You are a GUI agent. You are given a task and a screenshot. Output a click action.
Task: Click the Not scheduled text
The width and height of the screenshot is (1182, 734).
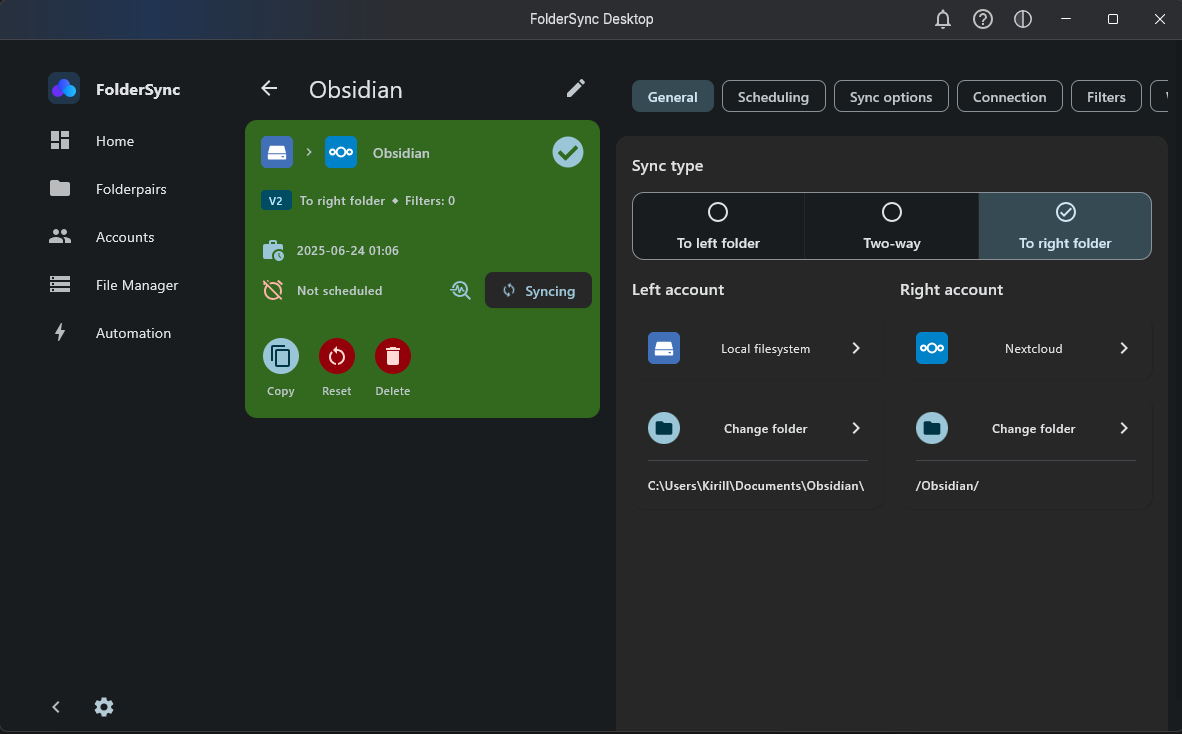[x=339, y=290]
